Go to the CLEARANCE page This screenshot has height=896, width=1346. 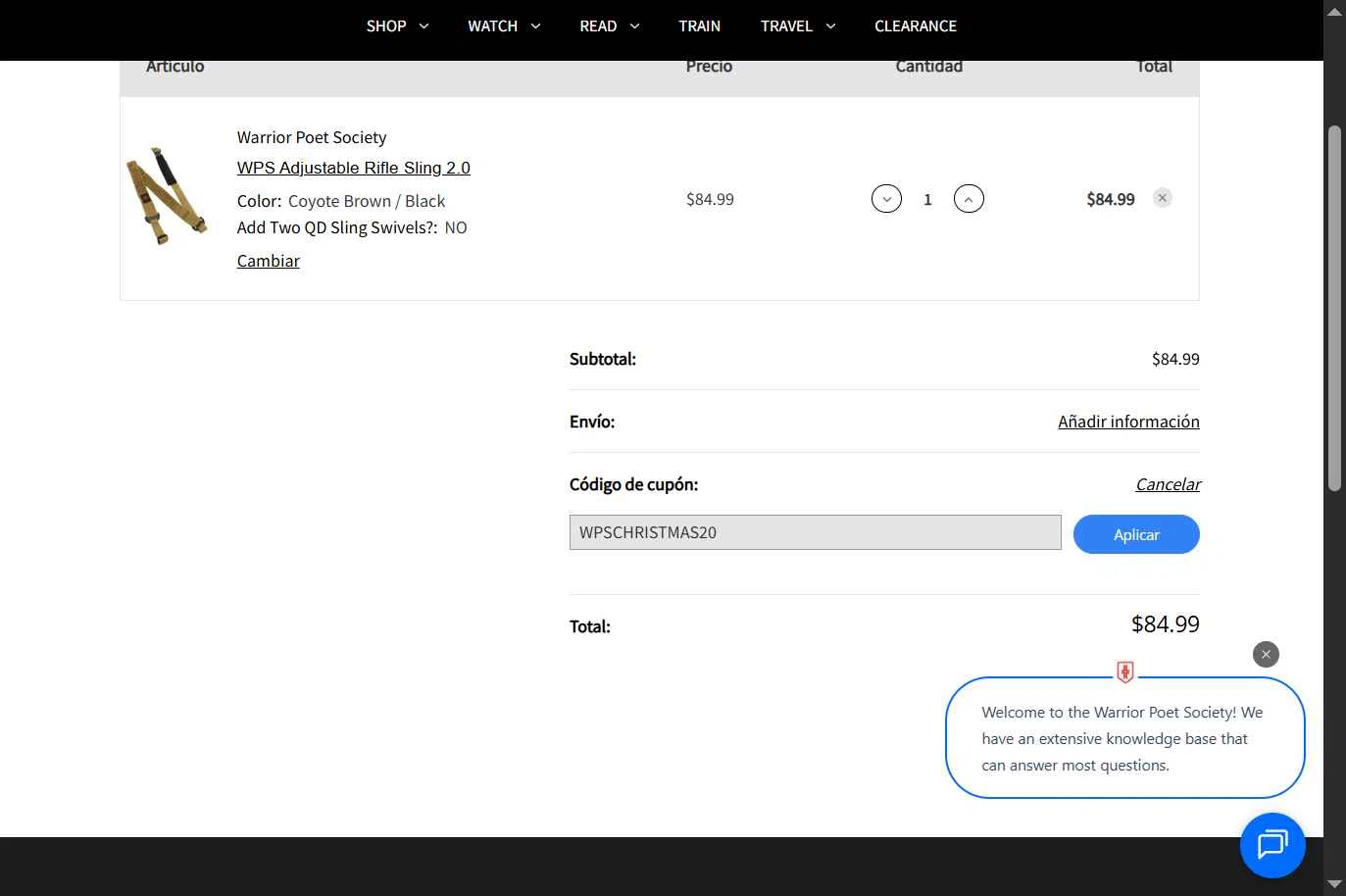(x=916, y=26)
